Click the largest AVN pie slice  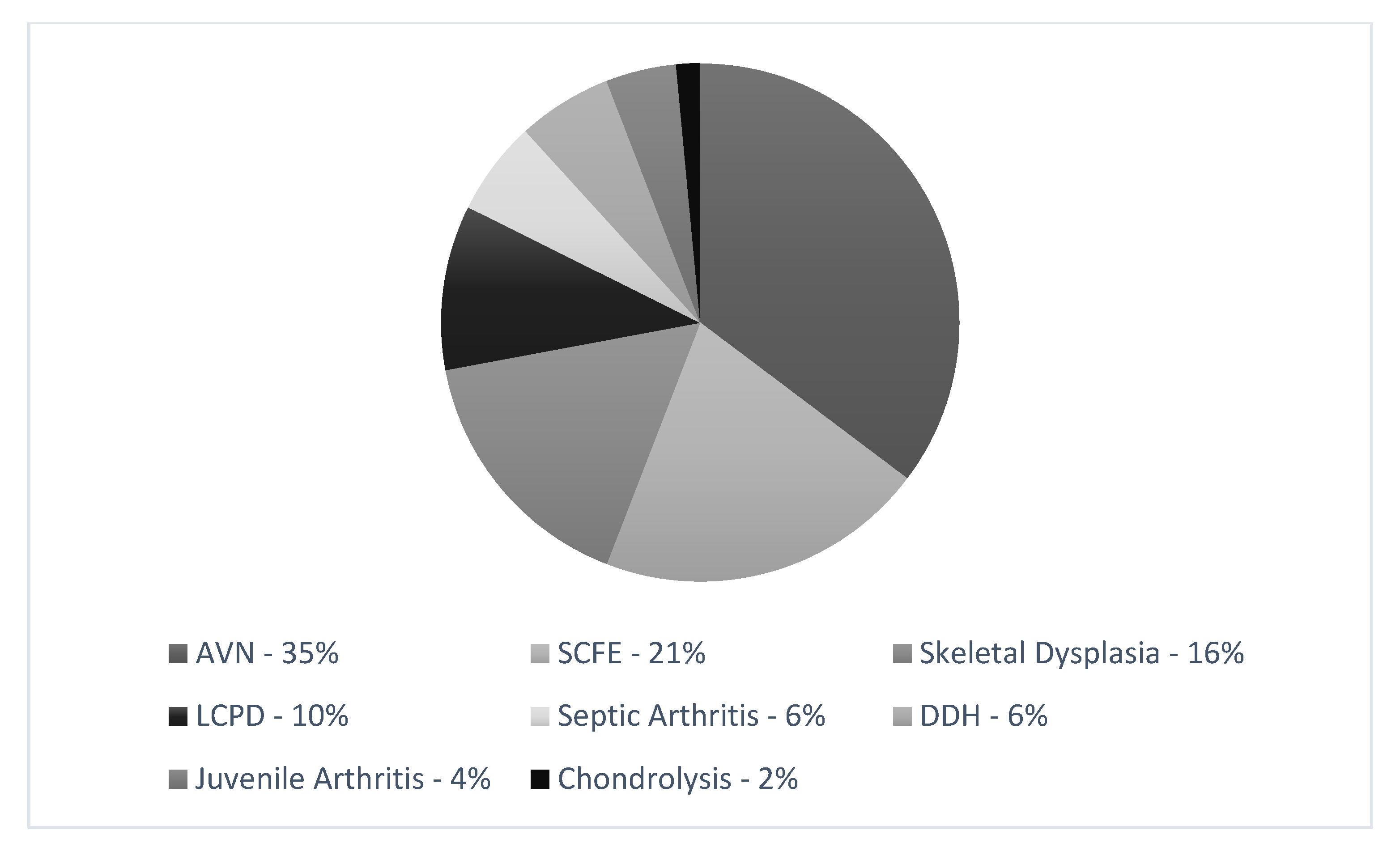(x=824, y=255)
